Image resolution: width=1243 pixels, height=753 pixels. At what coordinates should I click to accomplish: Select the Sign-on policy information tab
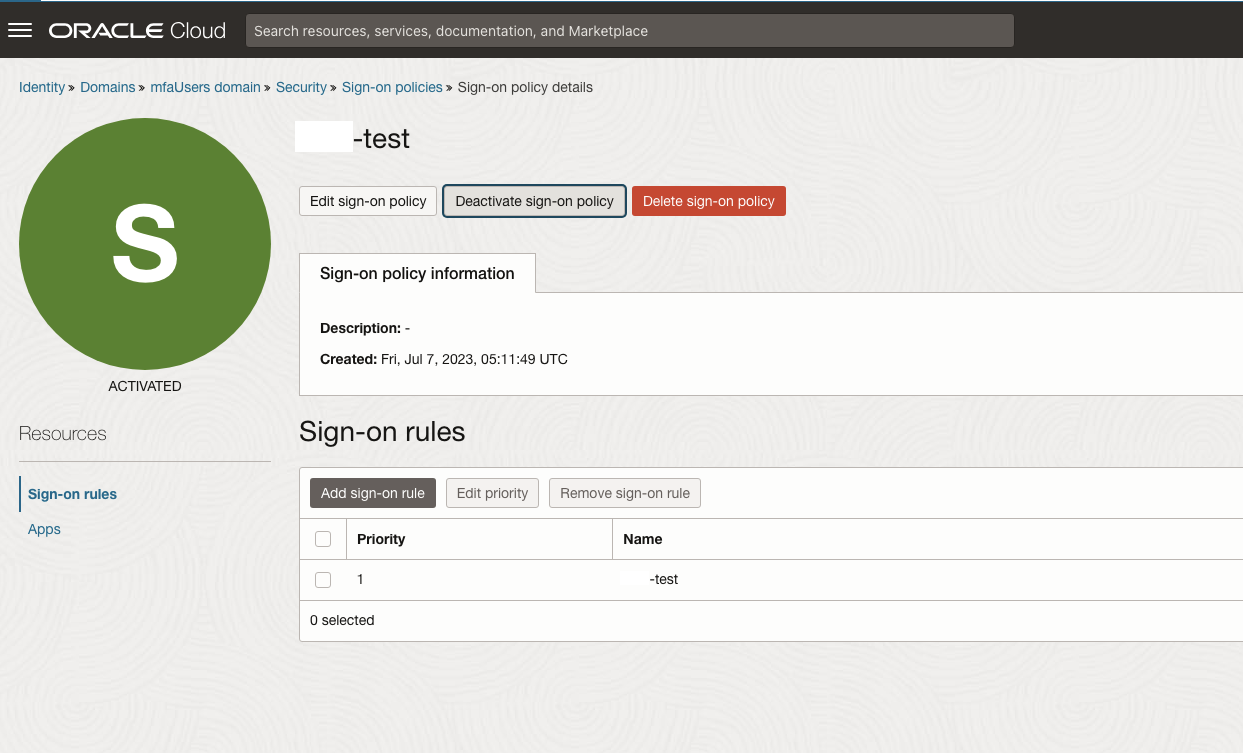pos(417,273)
